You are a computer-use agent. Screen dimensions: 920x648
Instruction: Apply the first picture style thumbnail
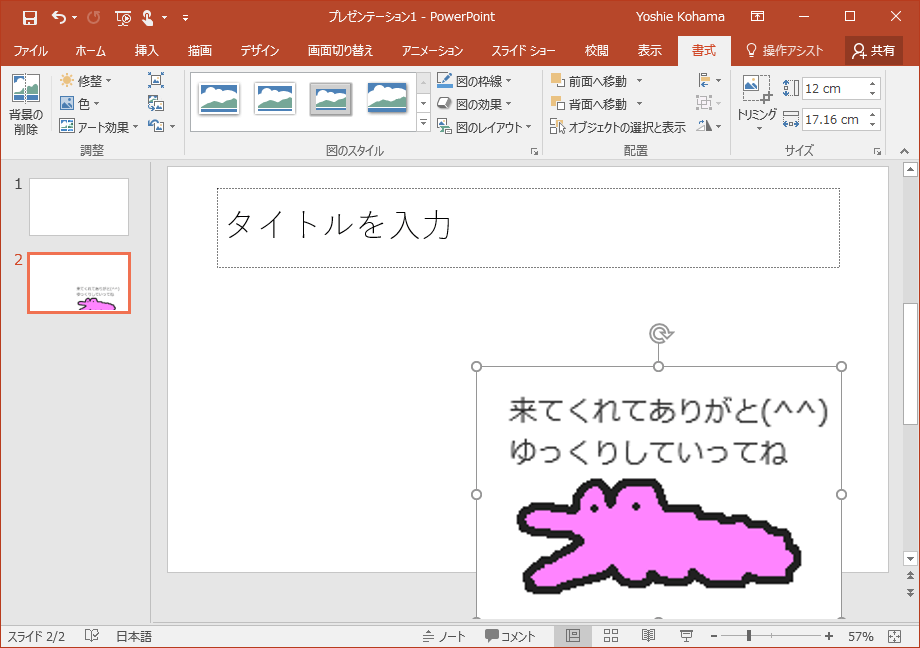tap(219, 98)
